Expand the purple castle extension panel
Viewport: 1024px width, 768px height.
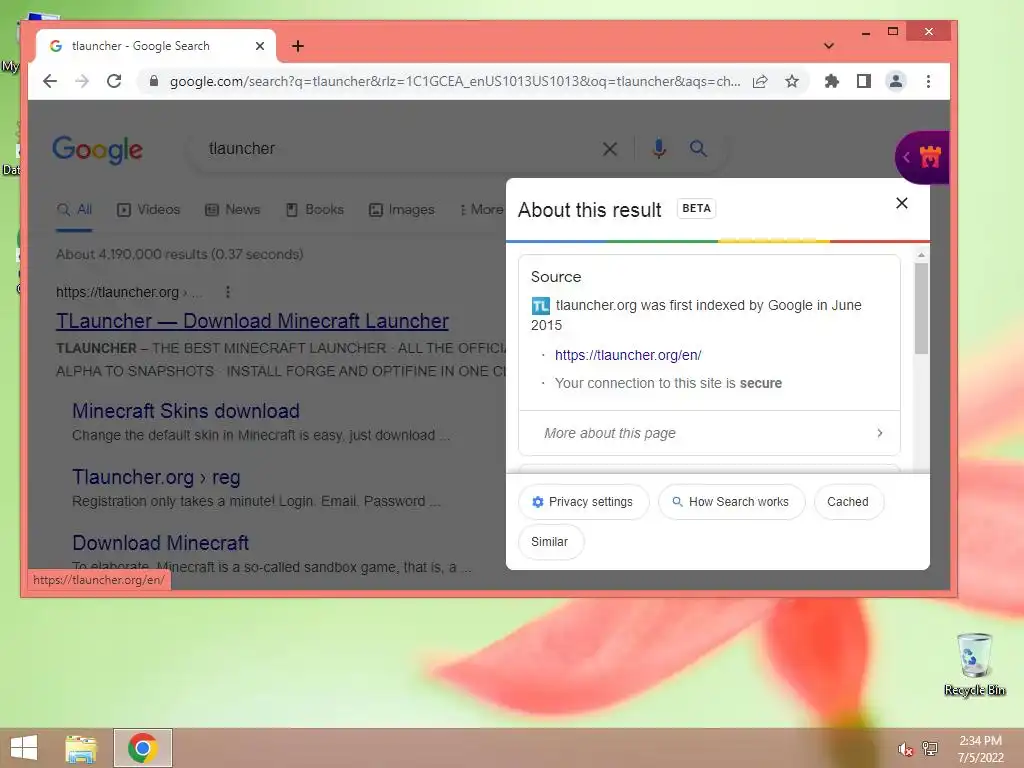click(x=921, y=157)
